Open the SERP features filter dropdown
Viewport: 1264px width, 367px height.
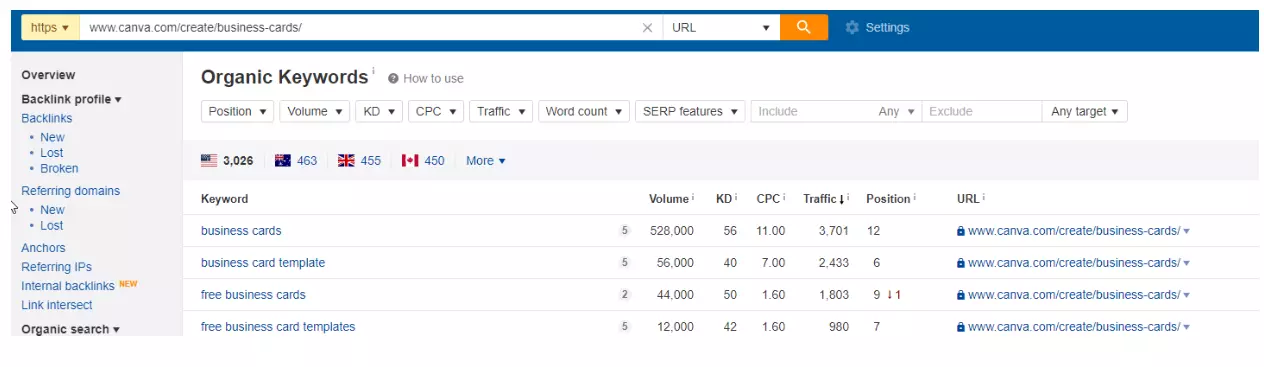(690, 112)
